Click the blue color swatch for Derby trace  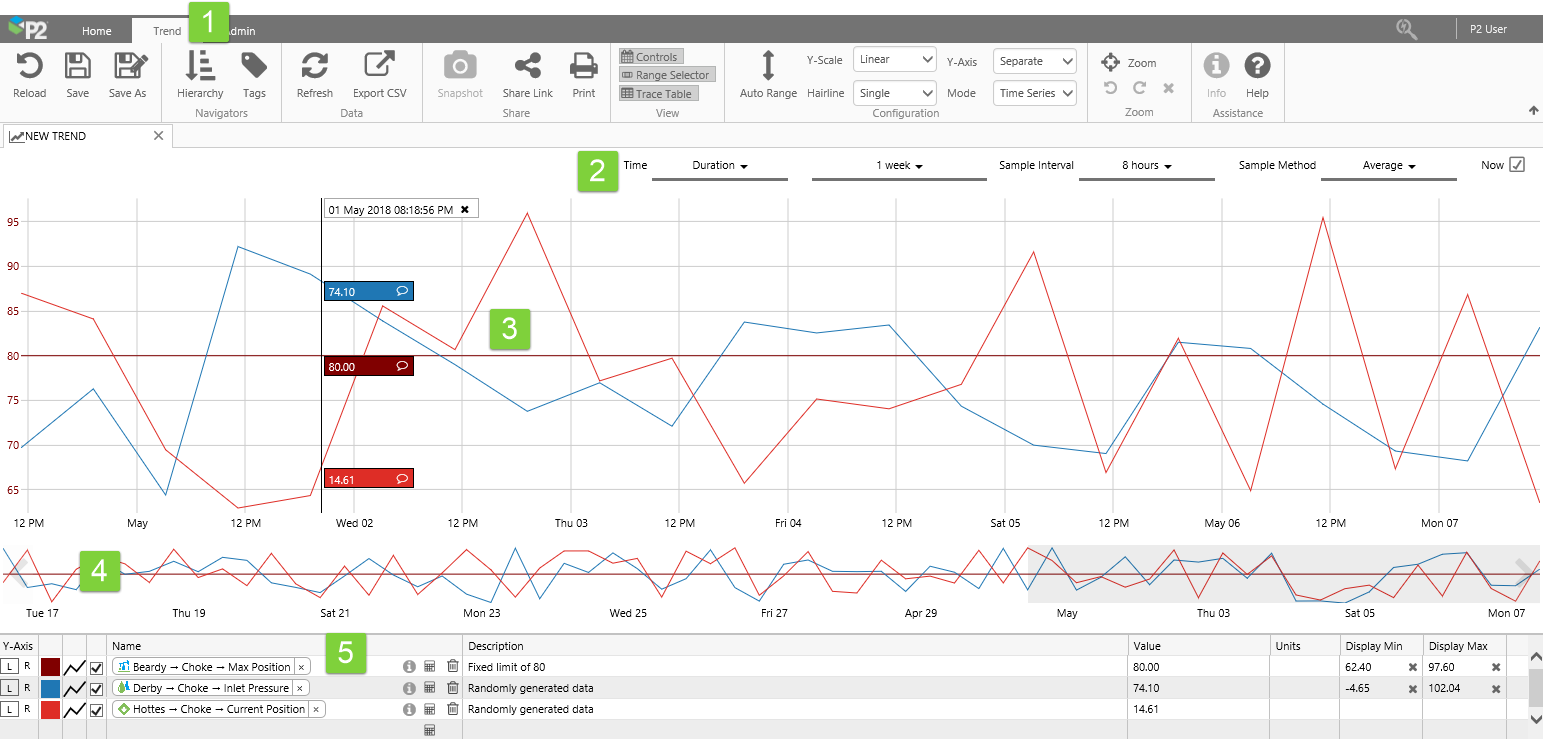coord(50,688)
